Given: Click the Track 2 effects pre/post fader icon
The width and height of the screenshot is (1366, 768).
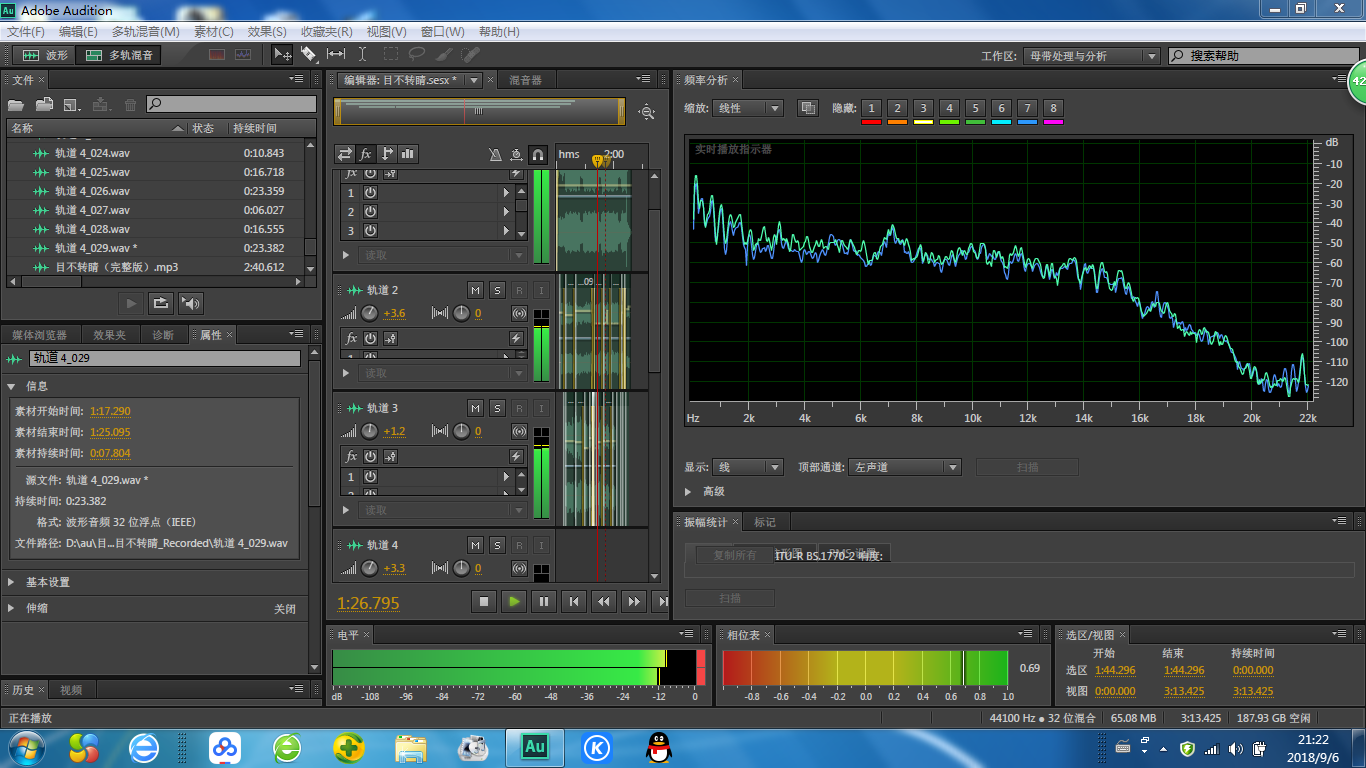Looking at the screenshot, I should [x=391, y=339].
